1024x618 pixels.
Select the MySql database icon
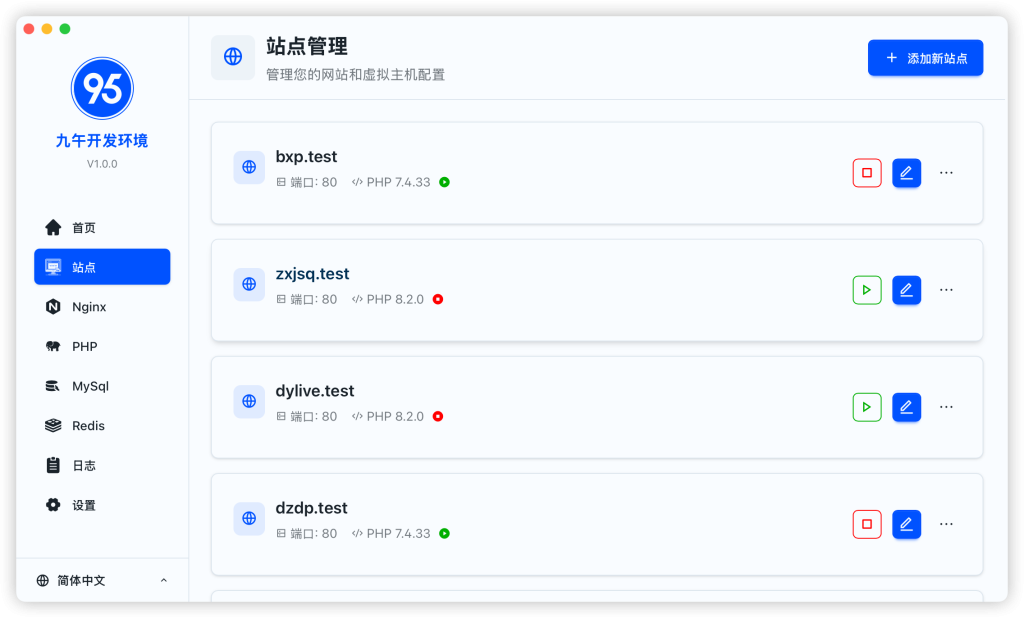(53, 386)
